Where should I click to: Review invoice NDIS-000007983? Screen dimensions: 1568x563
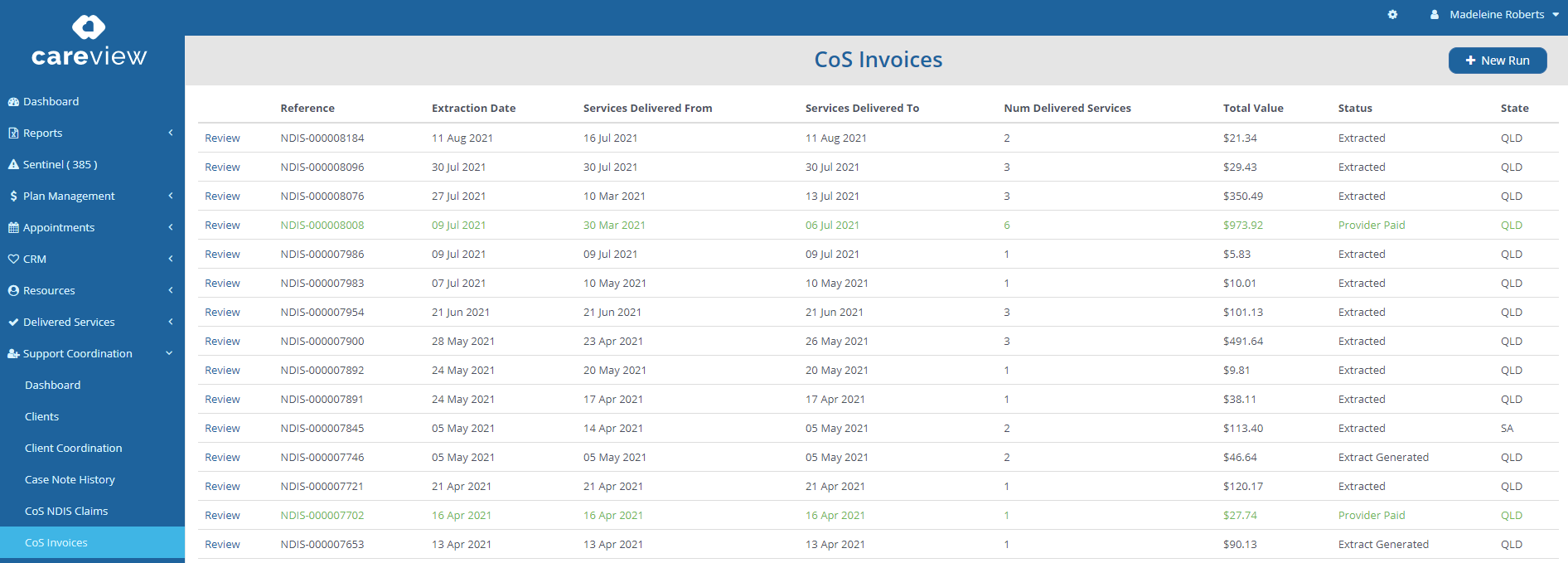point(222,284)
